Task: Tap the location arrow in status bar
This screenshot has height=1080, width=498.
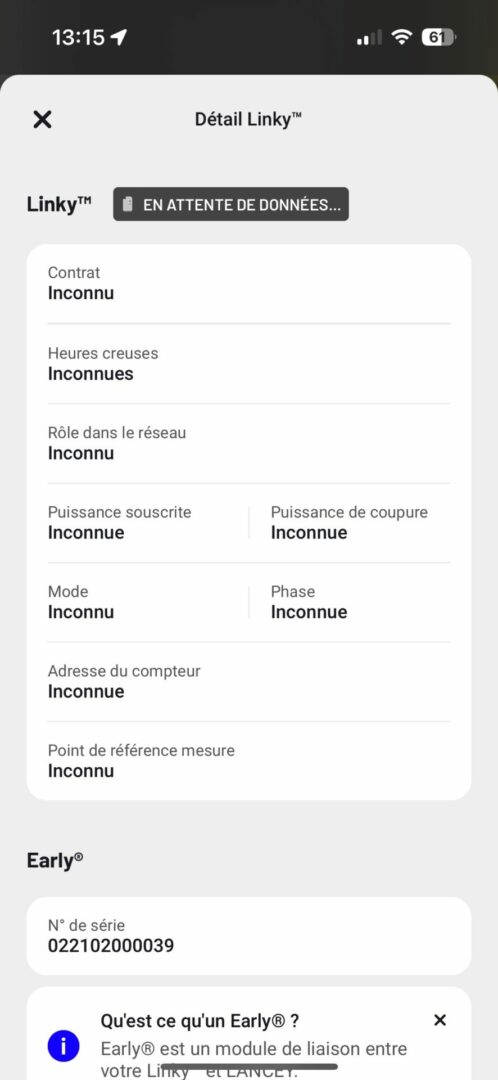Action: 119,37
